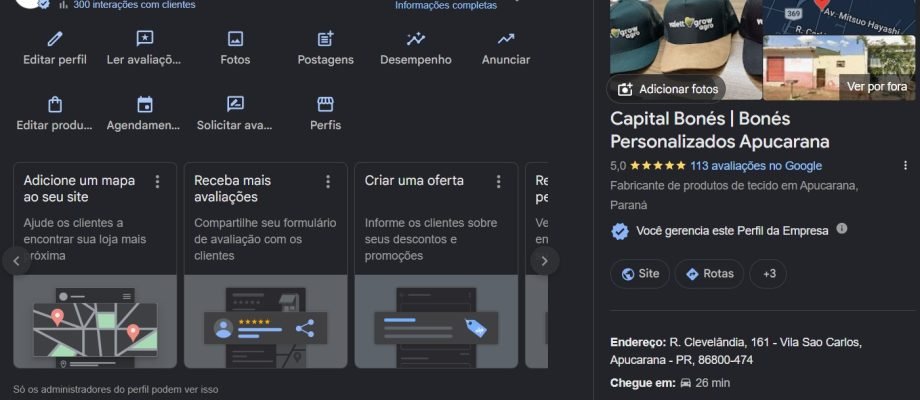920x400 pixels.
Task: Click the 'Só os administradores do perfil' note
Action: click(116, 389)
